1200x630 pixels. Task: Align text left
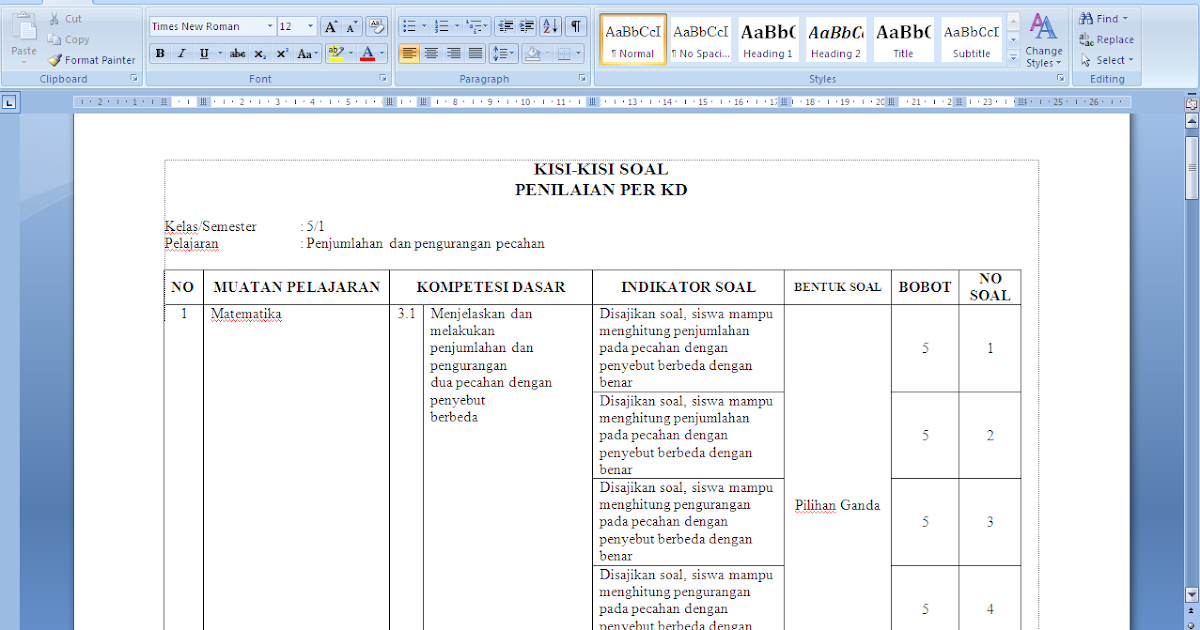[409, 54]
